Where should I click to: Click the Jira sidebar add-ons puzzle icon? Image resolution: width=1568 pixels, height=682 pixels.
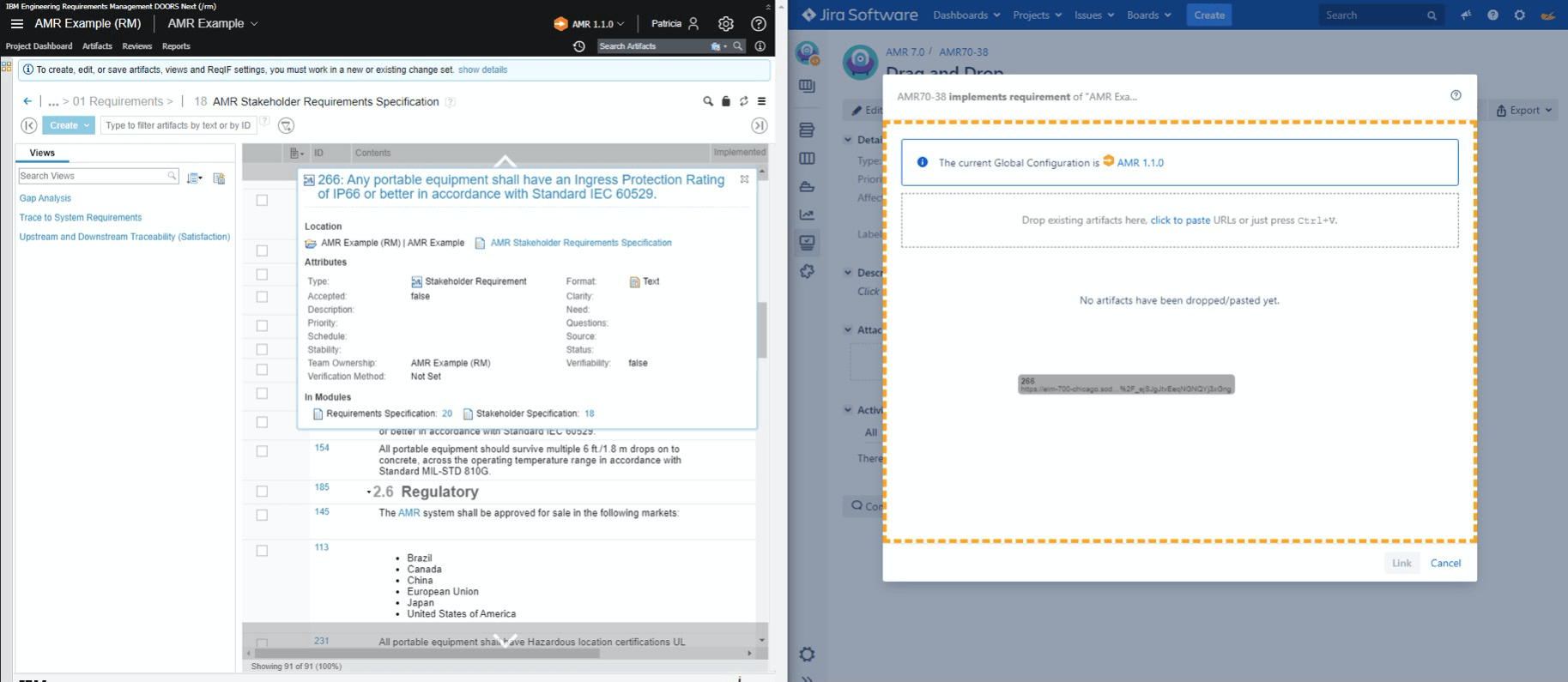tap(807, 271)
